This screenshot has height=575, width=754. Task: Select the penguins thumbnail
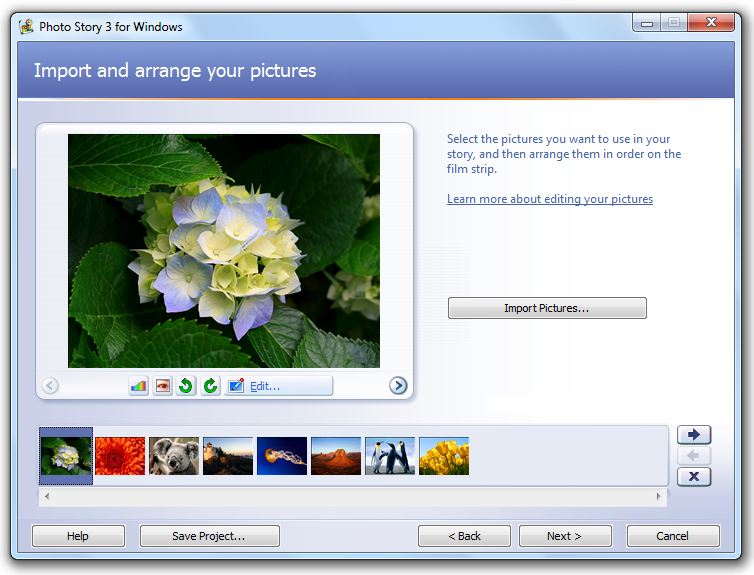[x=390, y=456]
